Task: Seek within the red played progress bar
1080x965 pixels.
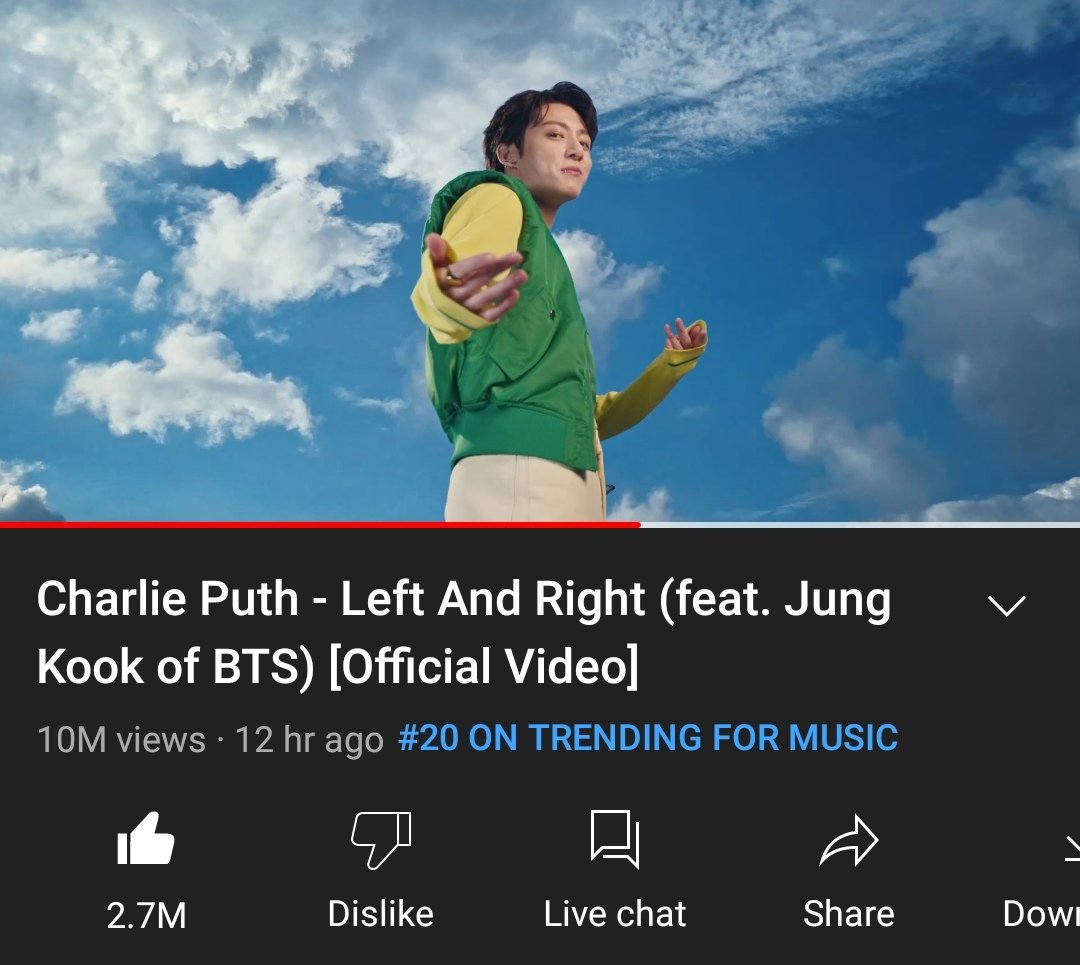Action: 320,525
